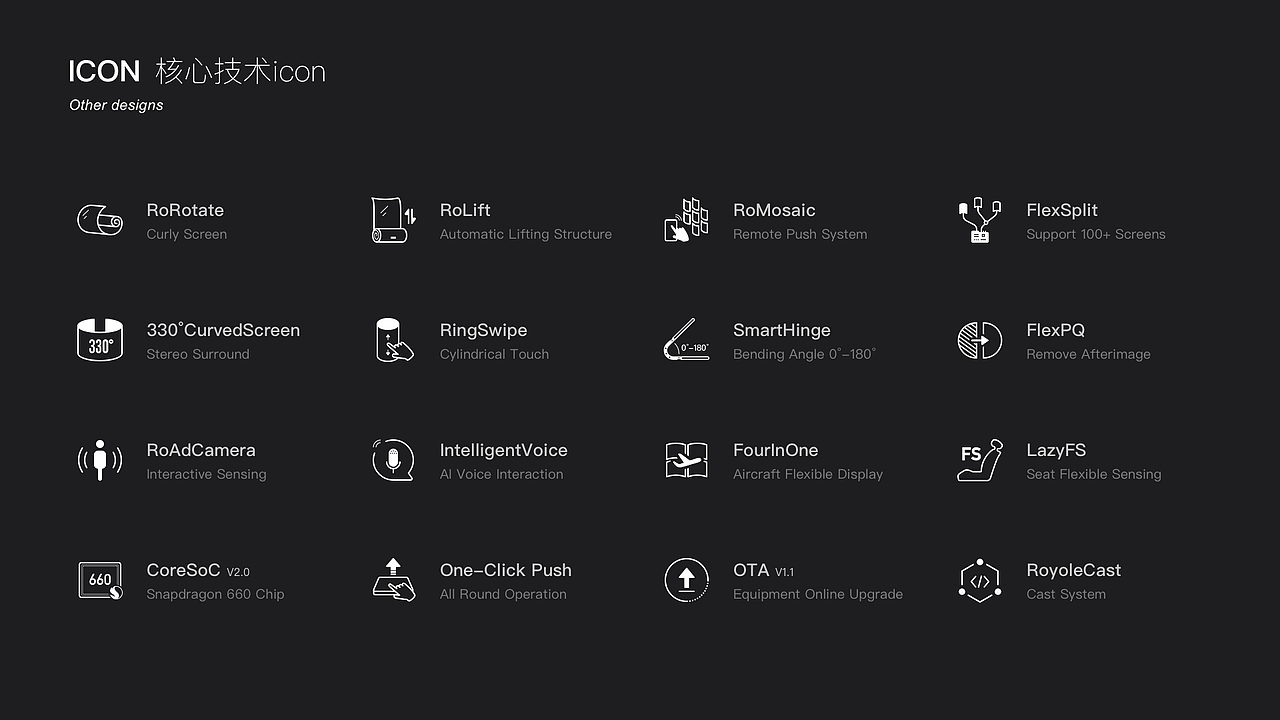Click the ICON 核心技术icon heading
The image size is (1280, 720).
(197, 72)
